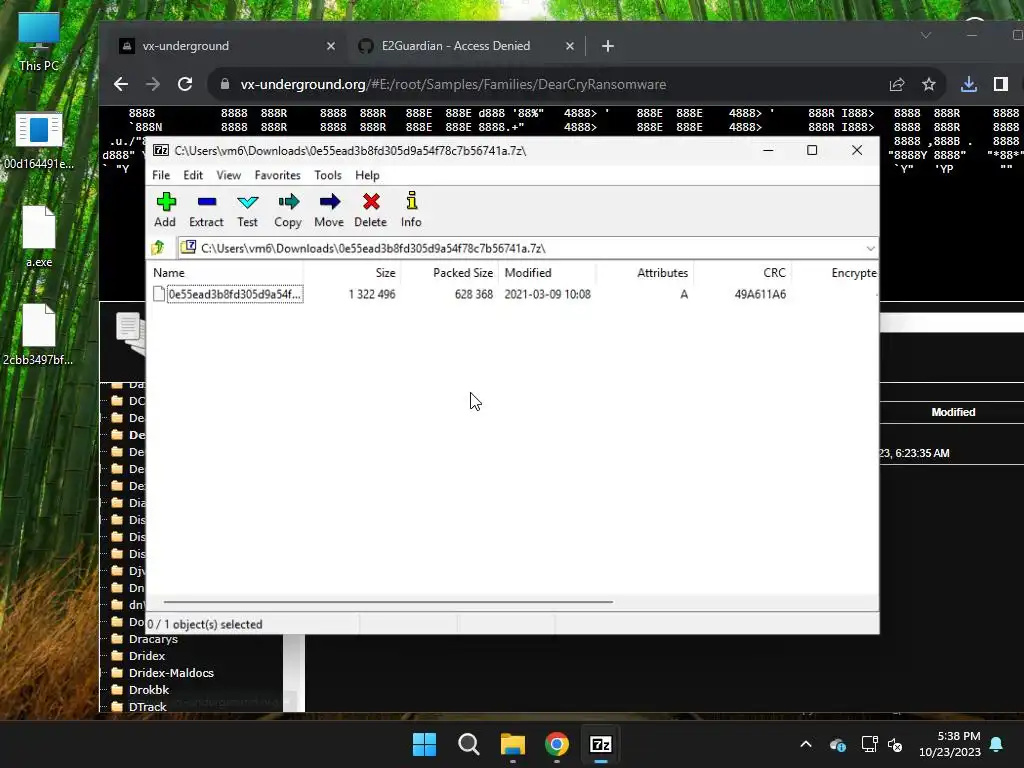
Task: Open the DTrack folder
Action: (x=147, y=707)
